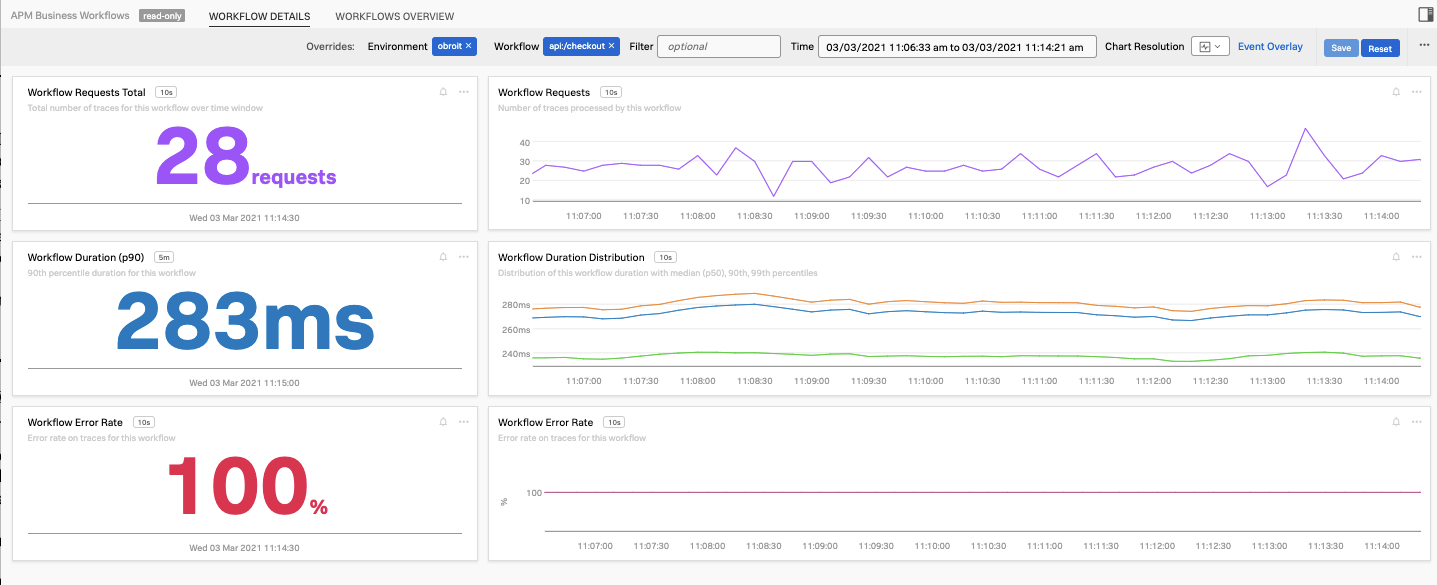
Task: Open the Event Overlay link
Action: pos(1270,46)
